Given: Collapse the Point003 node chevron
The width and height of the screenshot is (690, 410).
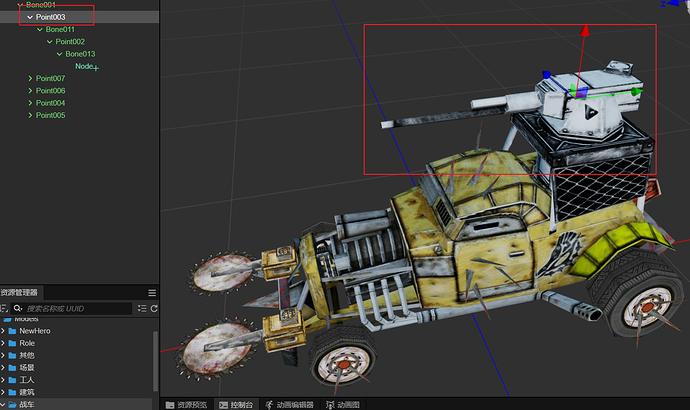Looking at the screenshot, I should pyautogui.click(x=30, y=17).
